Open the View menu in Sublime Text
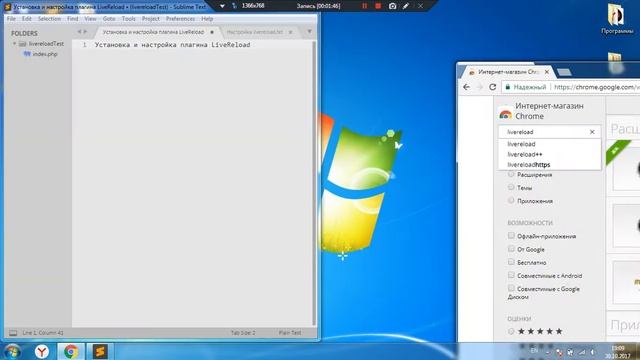Screen dimensions: 640x360 pyautogui.click(x=90, y=19)
